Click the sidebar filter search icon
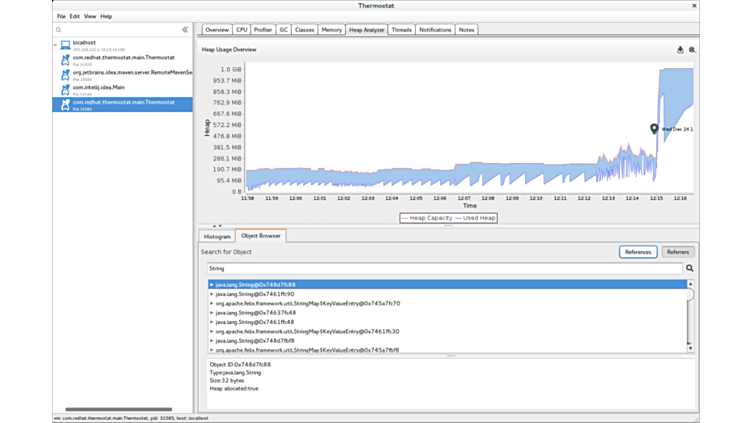Image resolution: width=752 pixels, height=423 pixels. (59, 30)
